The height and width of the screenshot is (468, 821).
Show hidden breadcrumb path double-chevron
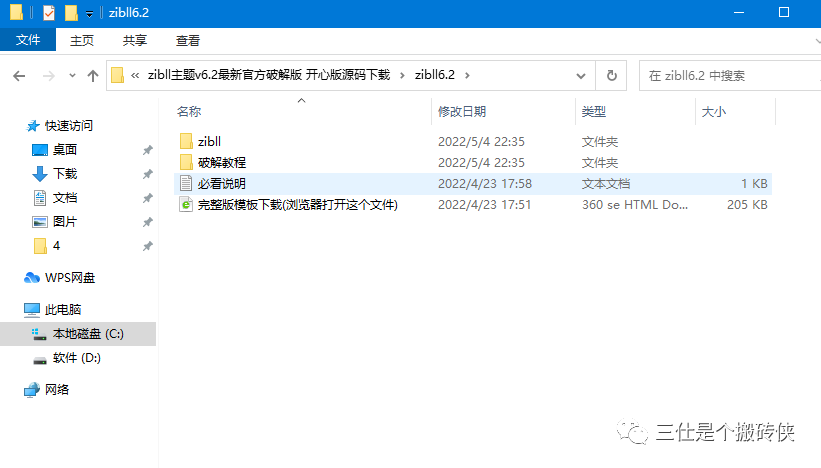click(135, 75)
